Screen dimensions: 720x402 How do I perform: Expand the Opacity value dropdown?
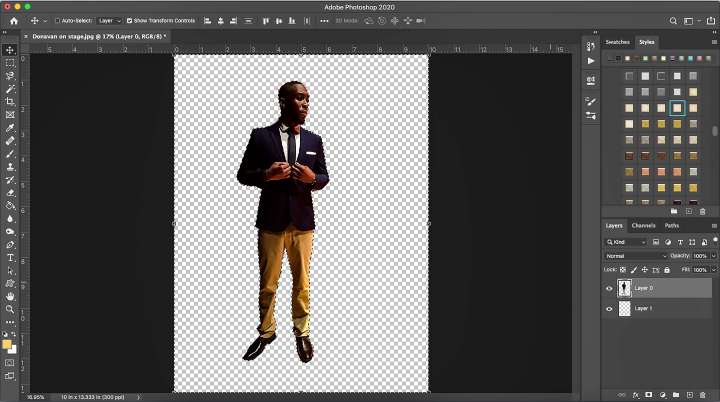[713, 256]
